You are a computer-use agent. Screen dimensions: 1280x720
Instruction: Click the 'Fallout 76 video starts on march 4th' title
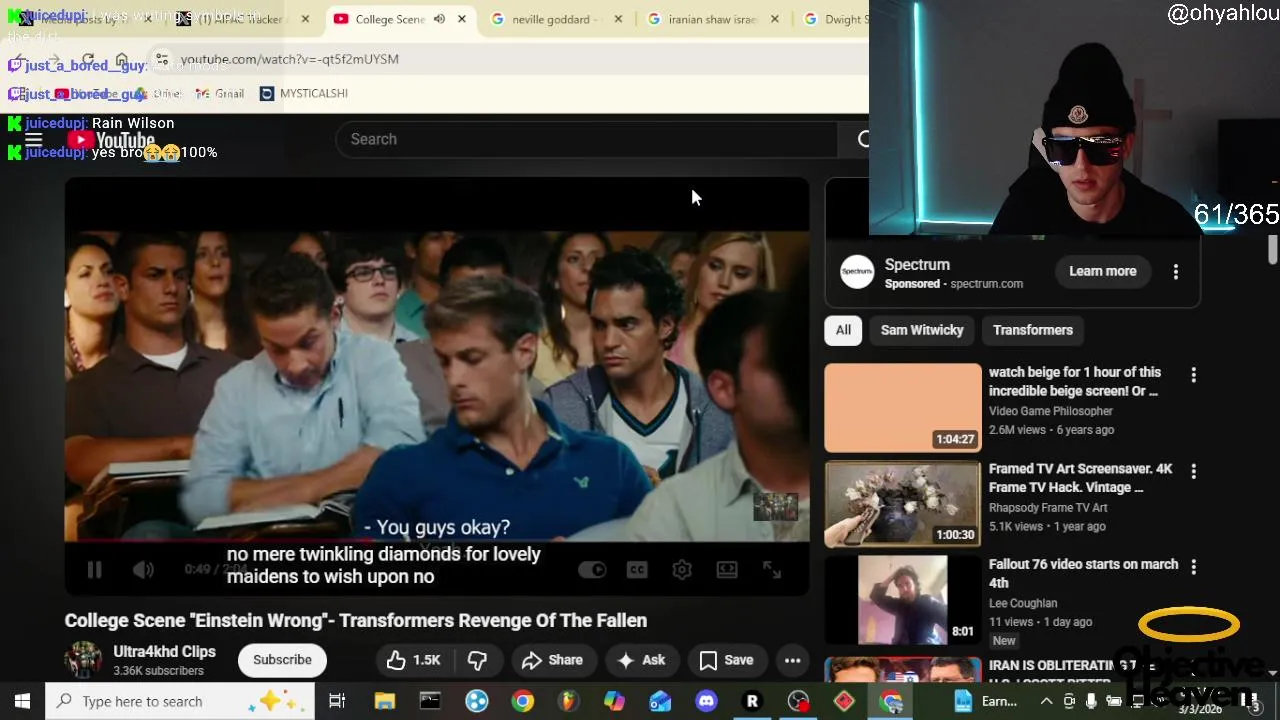(1083, 573)
